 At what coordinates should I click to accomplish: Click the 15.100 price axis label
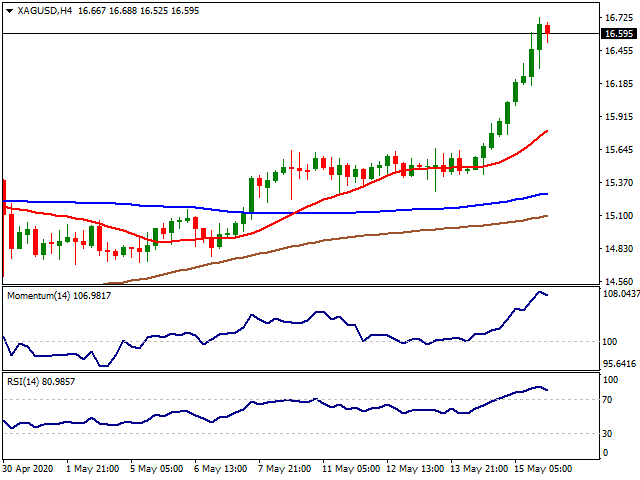[x=618, y=216]
